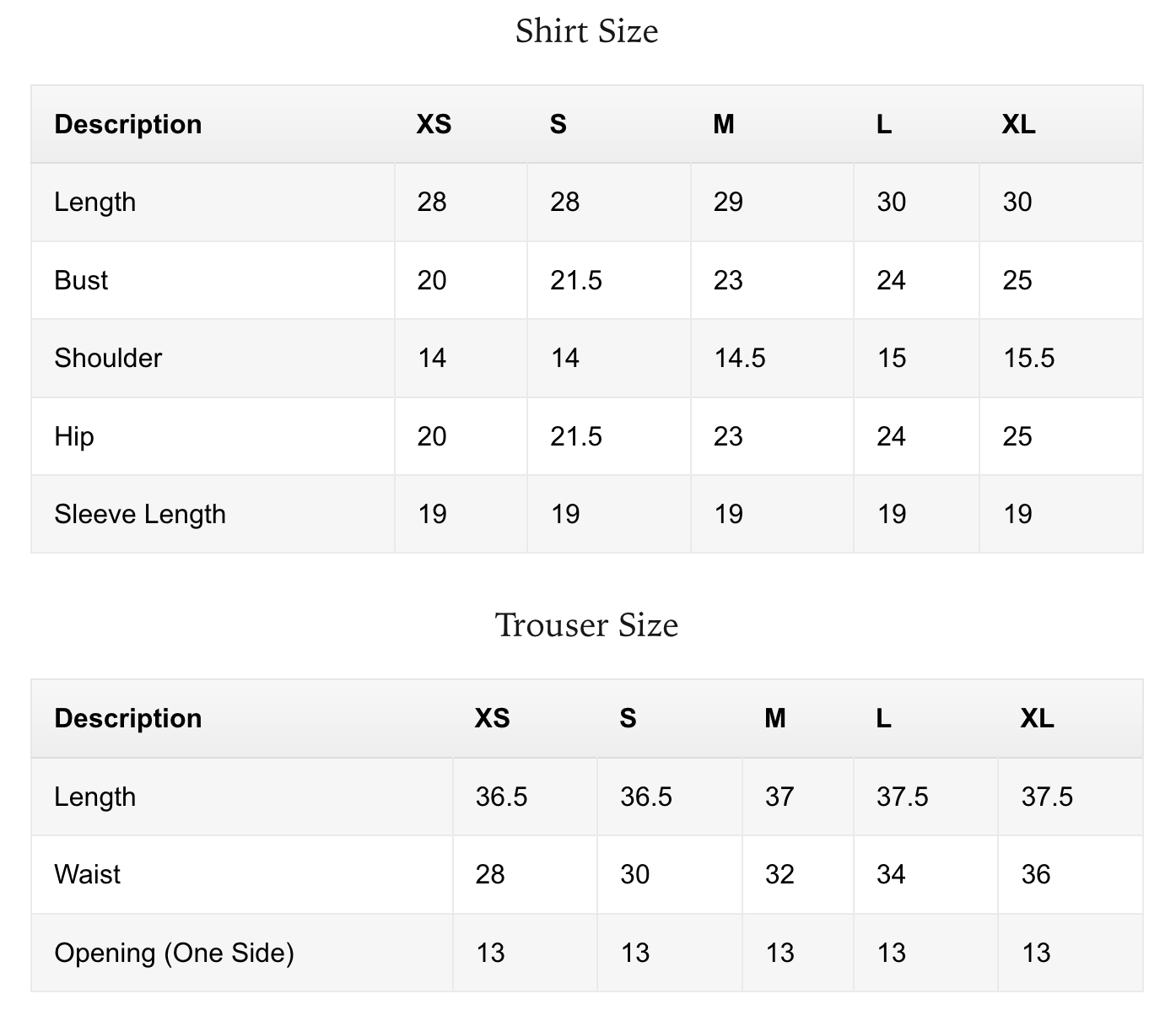Screen dimensions: 1176x1021
Task: Click trouser Waist value 36 for XL
Action: pos(1036,874)
